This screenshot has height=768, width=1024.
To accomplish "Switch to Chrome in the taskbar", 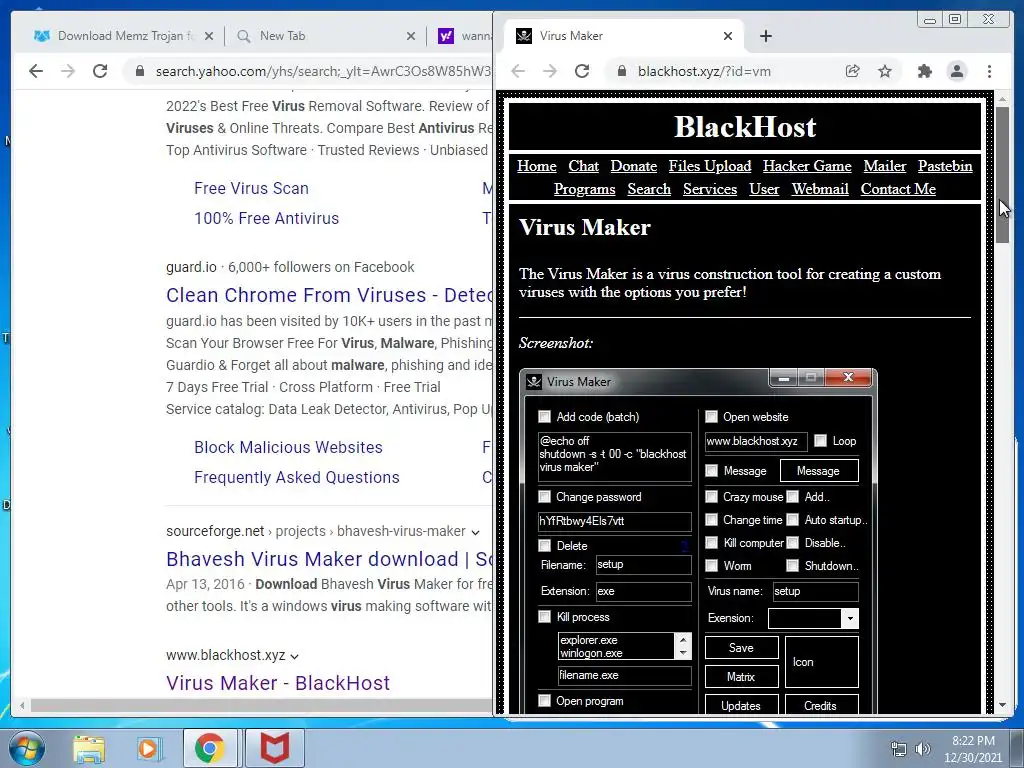I will (x=210, y=748).
